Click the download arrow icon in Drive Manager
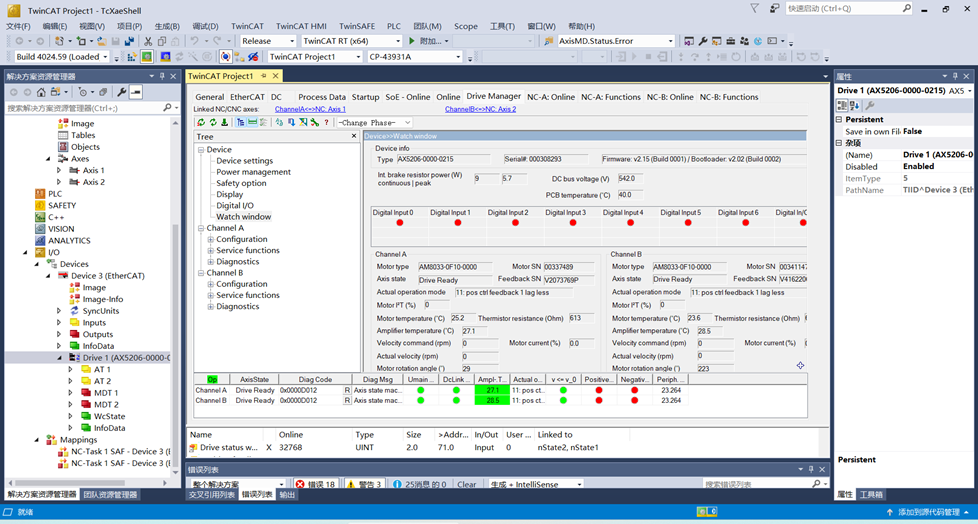 (x=225, y=122)
